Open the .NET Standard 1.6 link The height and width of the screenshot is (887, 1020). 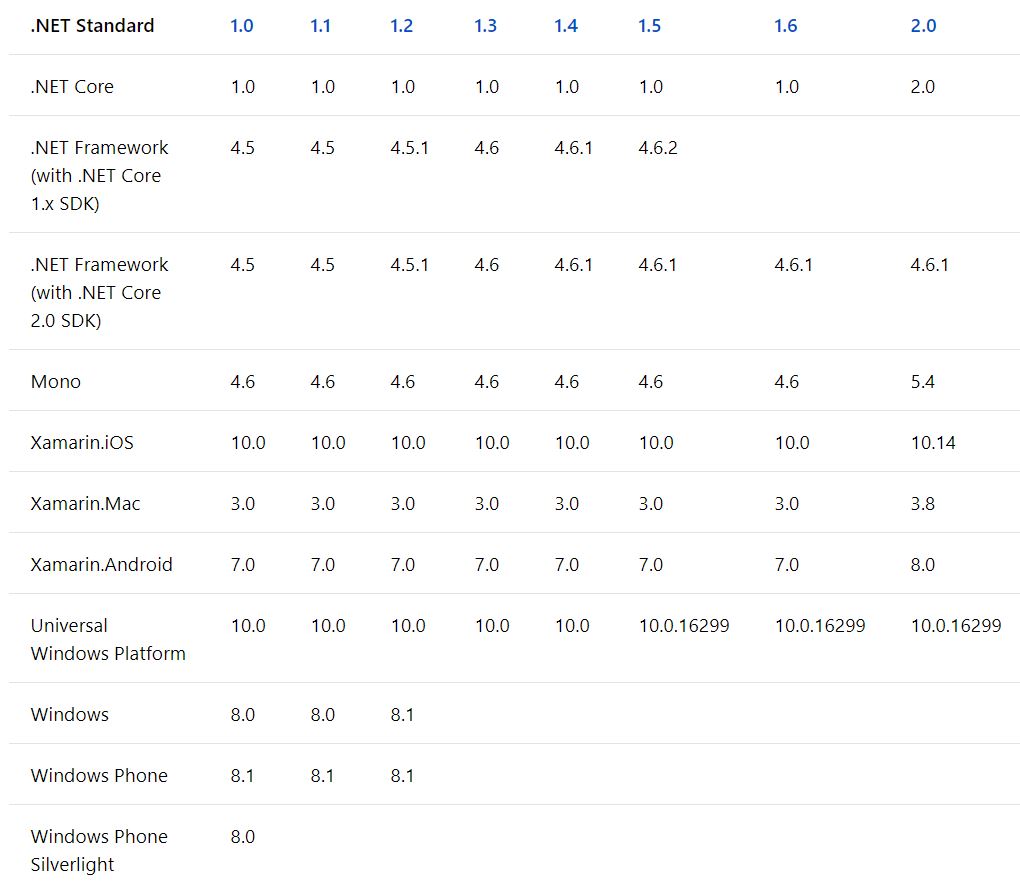tap(785, 25)
